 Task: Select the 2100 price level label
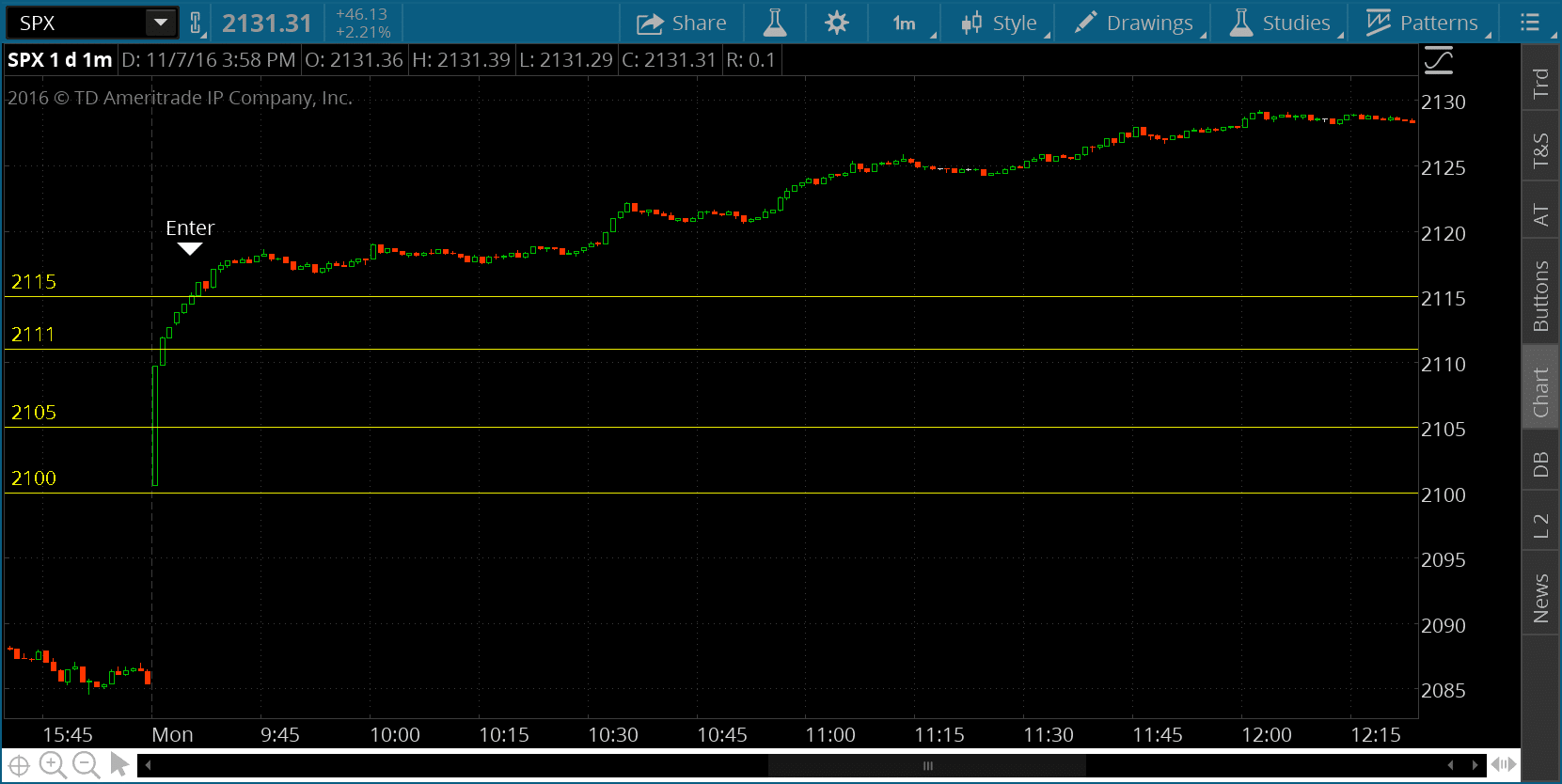click(x=34, y=478)
